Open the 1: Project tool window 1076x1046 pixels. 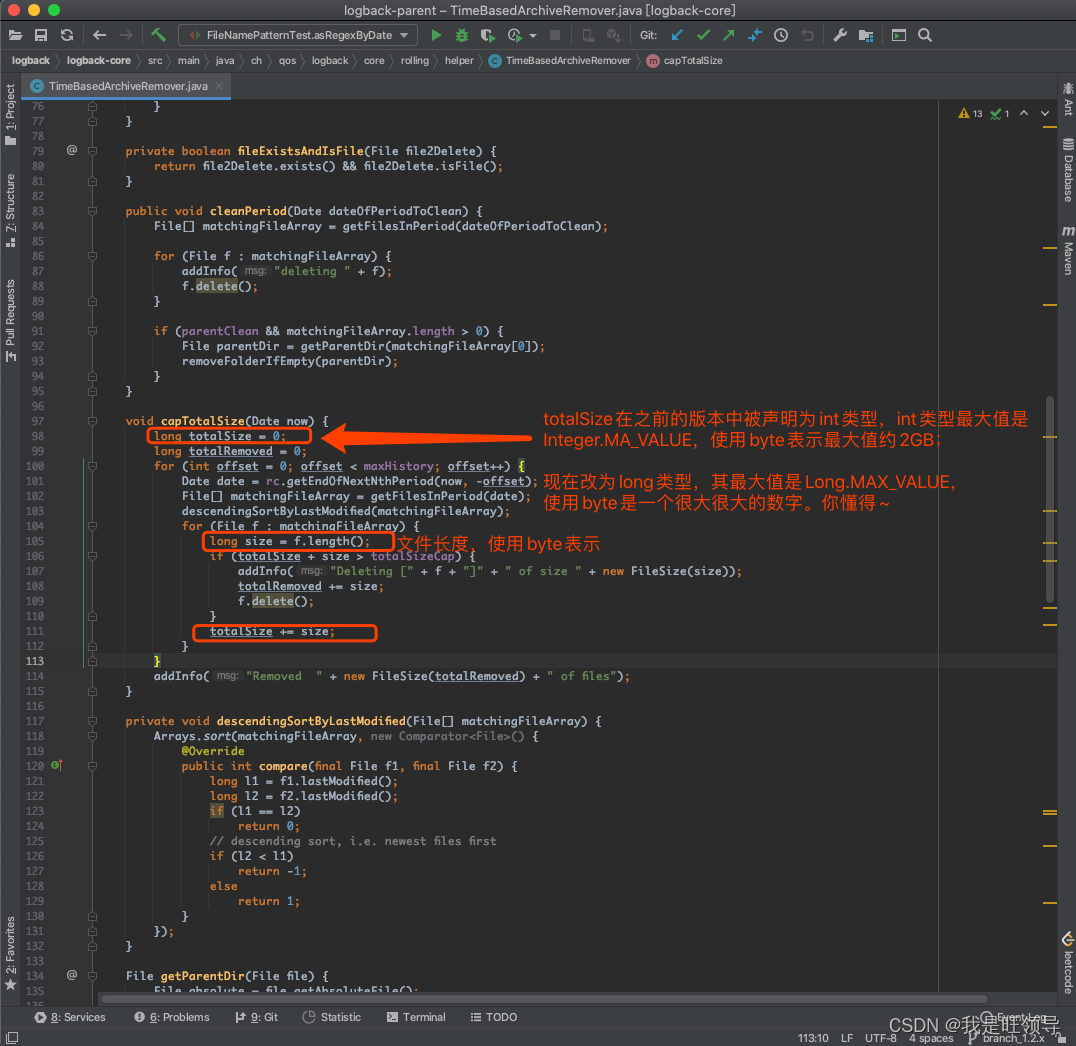pos(10,113)
